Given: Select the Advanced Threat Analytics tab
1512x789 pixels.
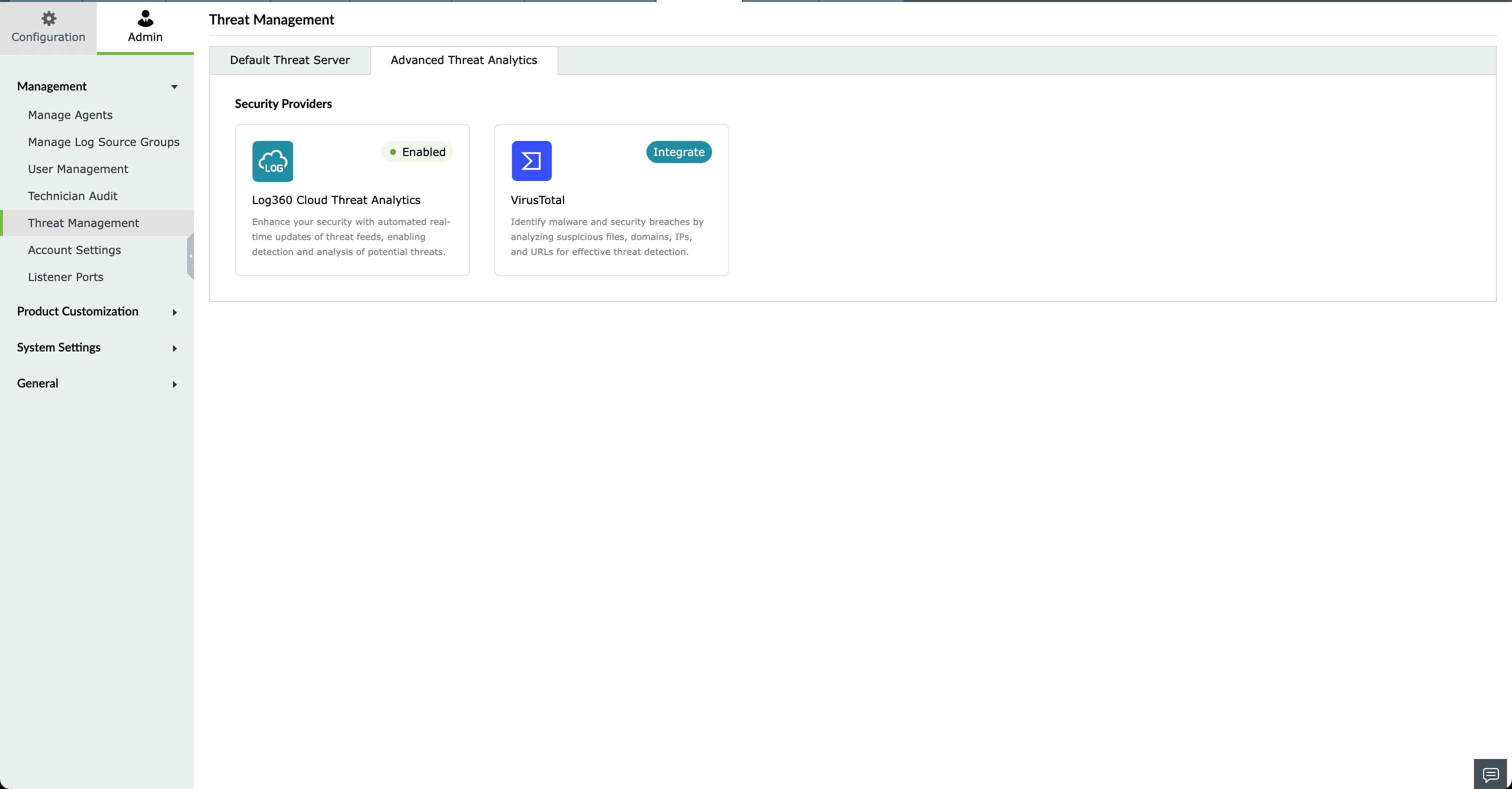Looking at the screenshot, I should 463,60.
